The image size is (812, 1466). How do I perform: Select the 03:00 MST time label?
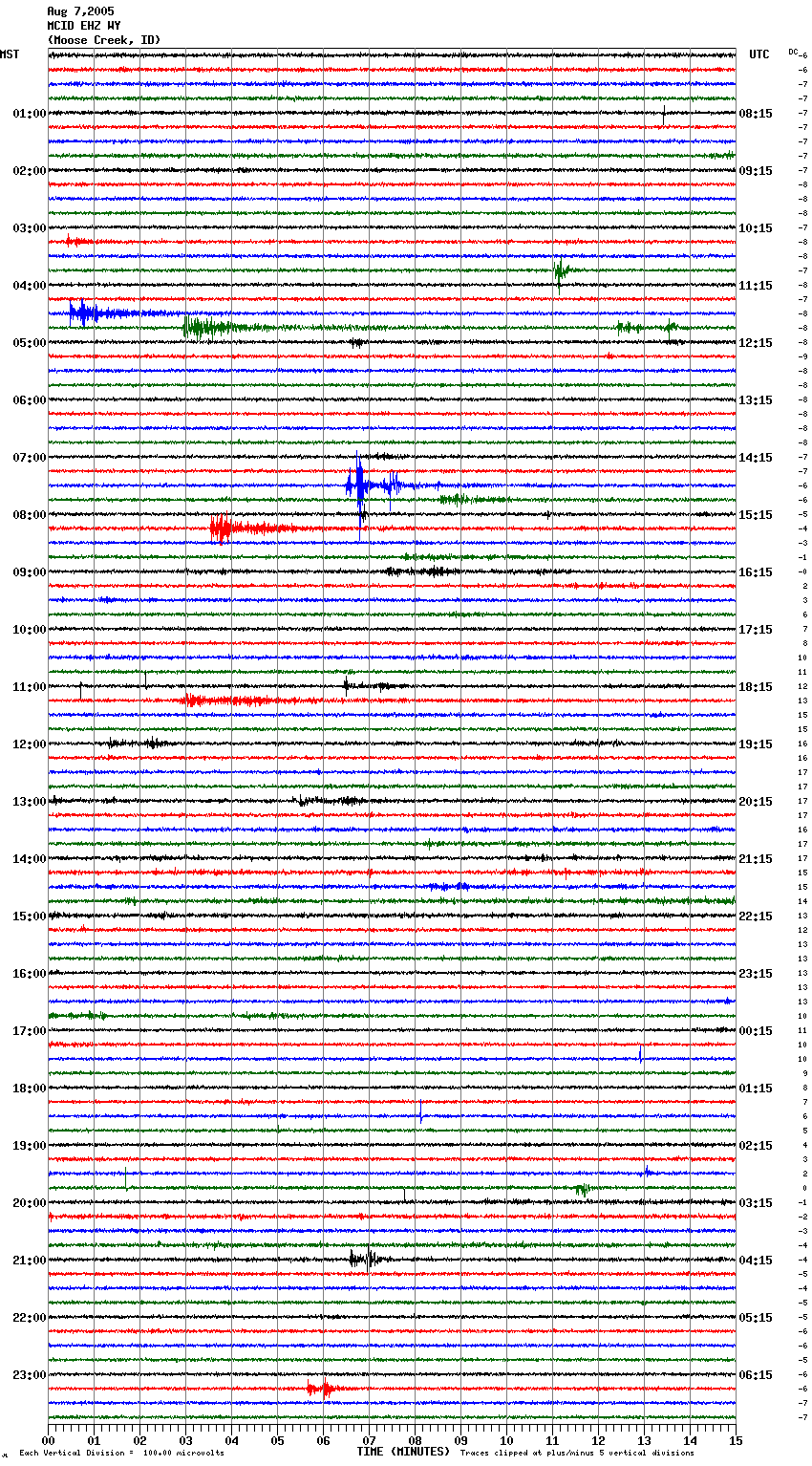[x=30, y=228]
